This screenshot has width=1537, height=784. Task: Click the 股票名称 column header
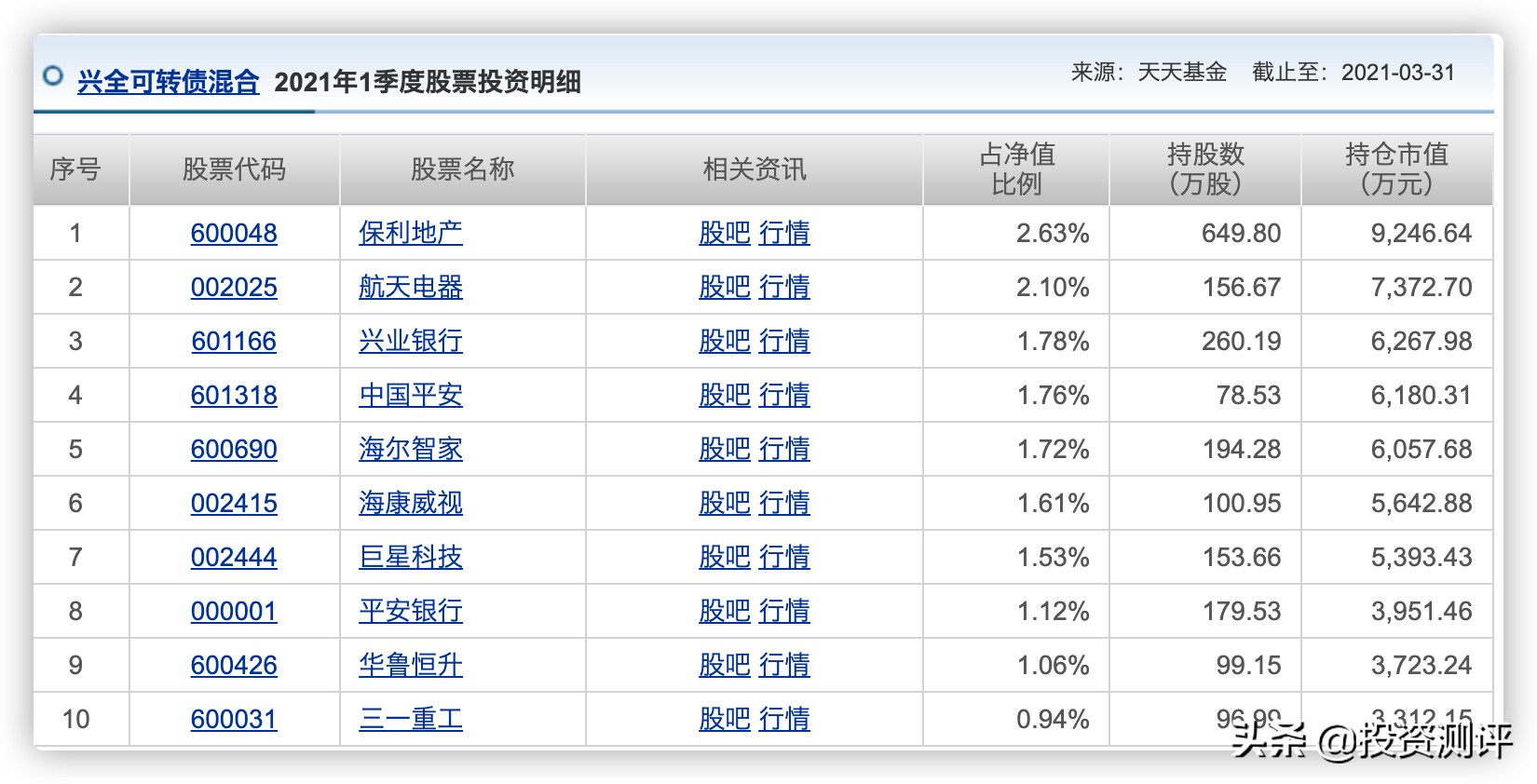[463, 169]
